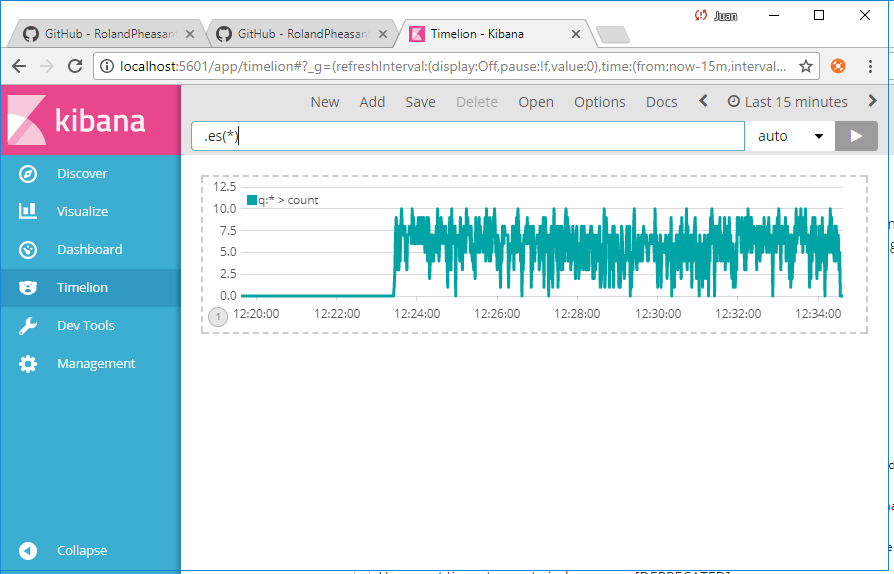Open the orange browser extension icon

838,66
